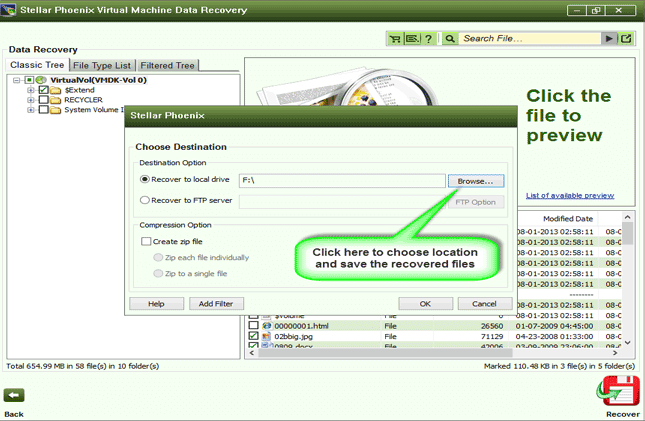Open help via question mark icon

click(x=429, y=39)
